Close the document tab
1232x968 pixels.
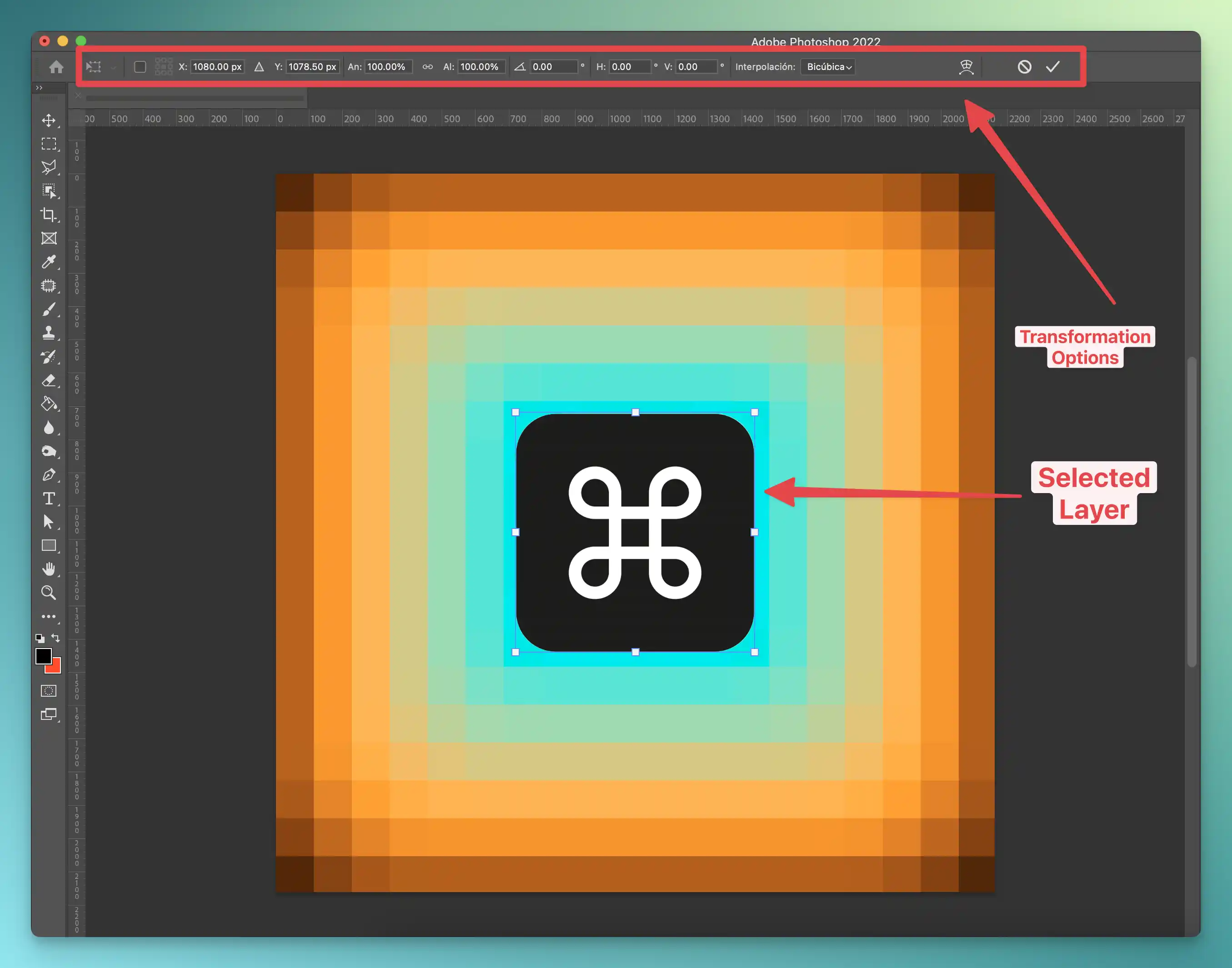point(78,95)
